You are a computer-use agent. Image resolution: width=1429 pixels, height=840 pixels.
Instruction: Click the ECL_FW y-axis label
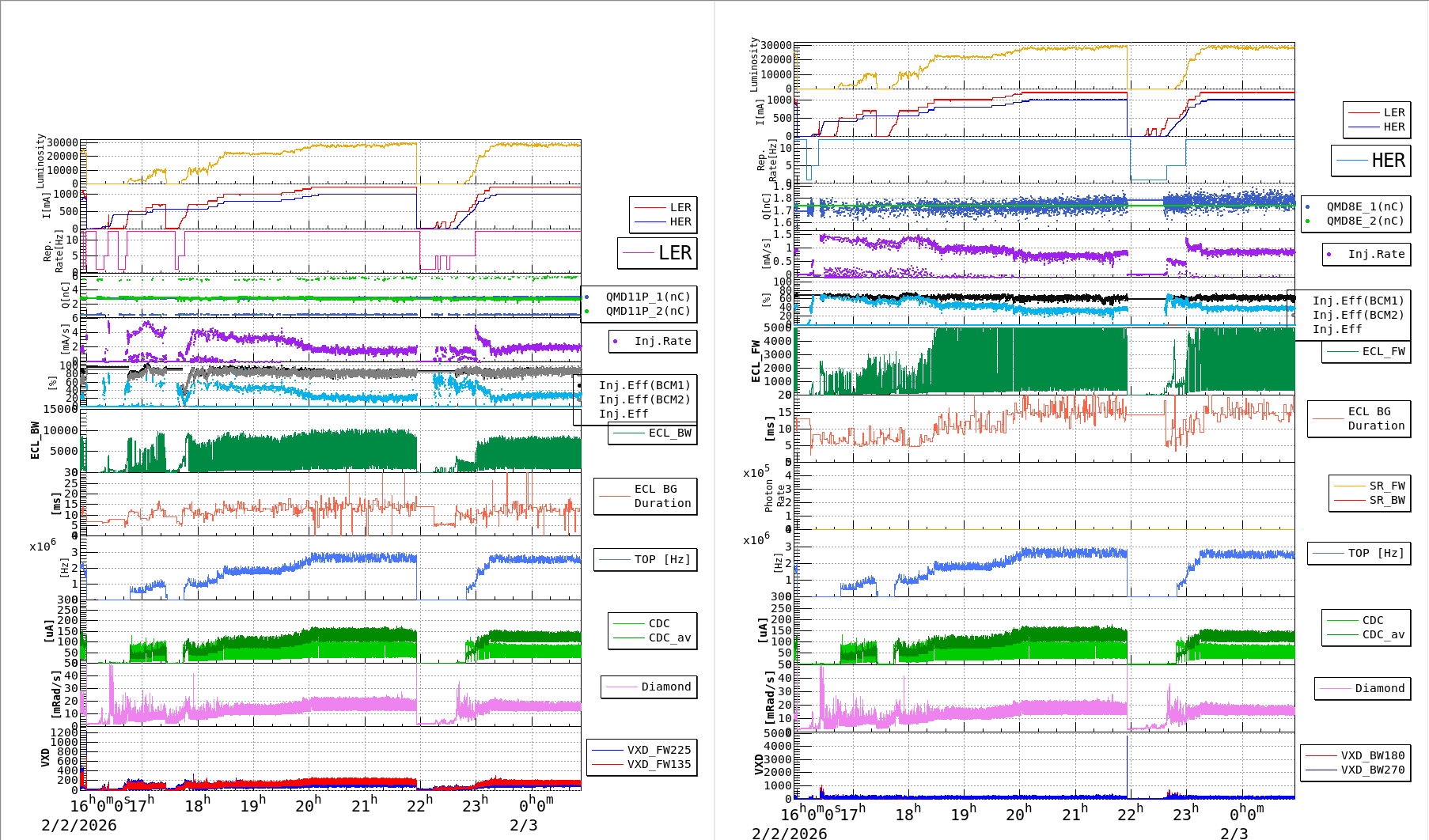pos(756,361)
